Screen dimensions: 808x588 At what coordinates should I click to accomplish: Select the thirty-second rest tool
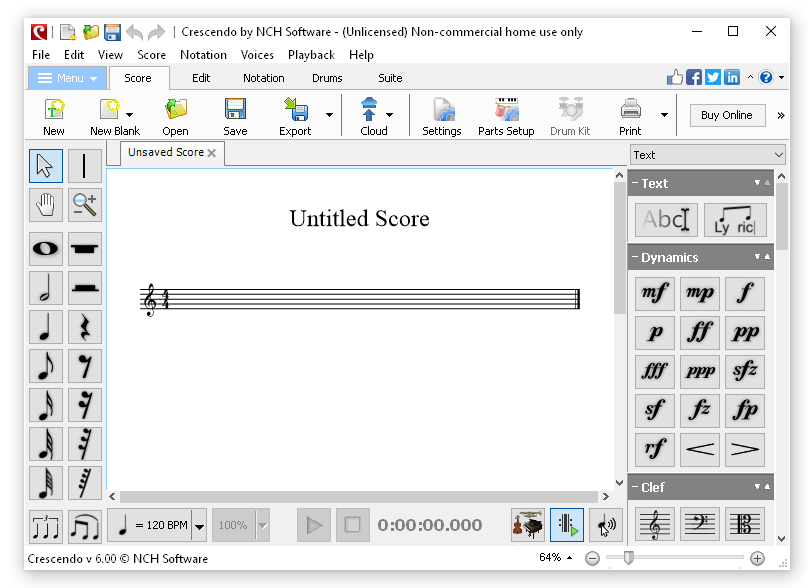(x=85, y=444)
